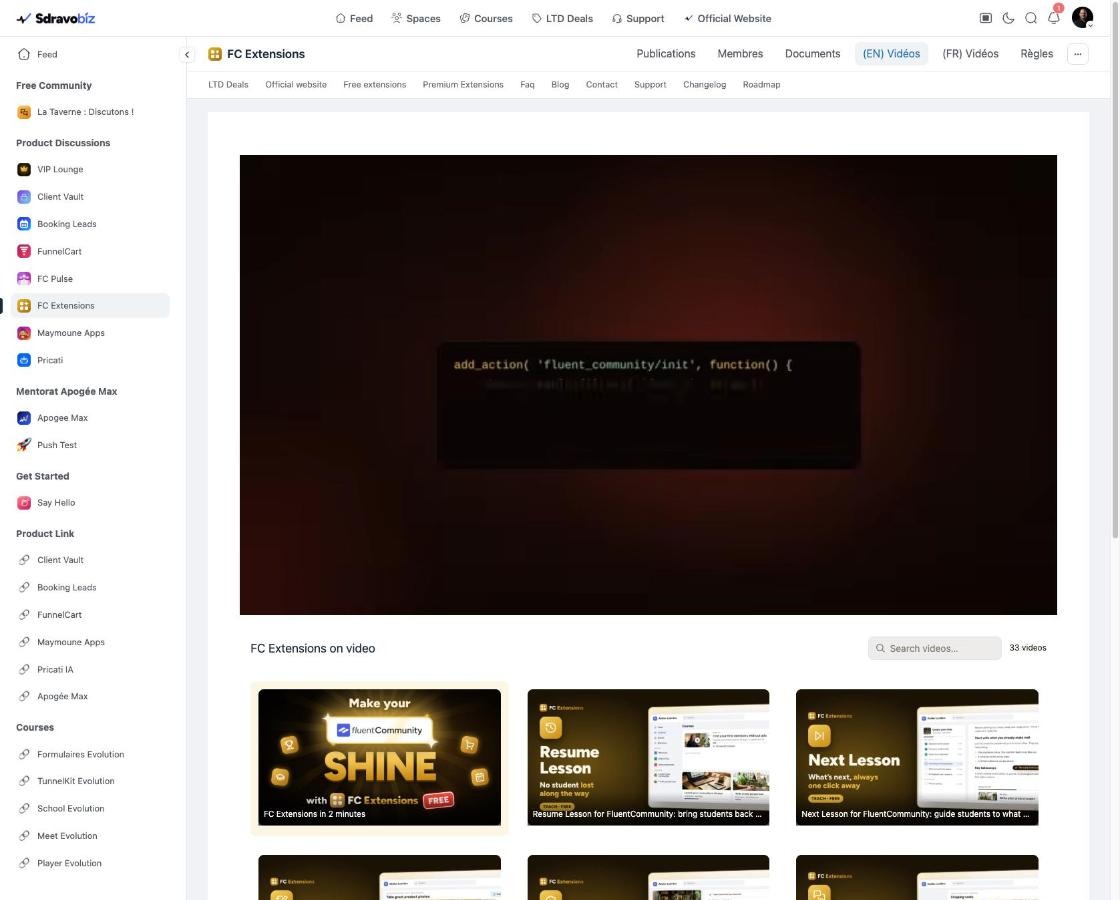Open Changelog link
Viewport: 1120px width, 900px height.
click(704, 84)
